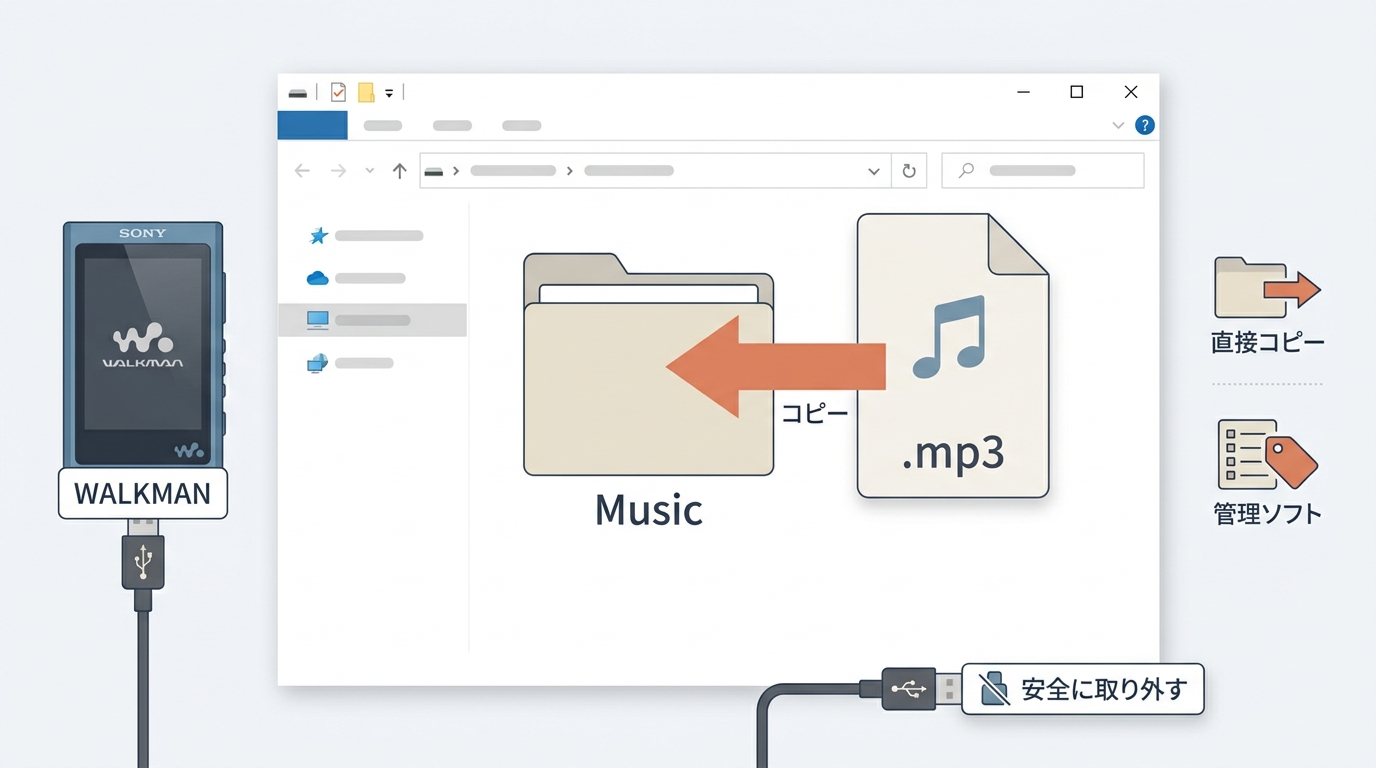Select the .mp3 audio file icon
The image size is (1376, 768).
tap(952, 355)
